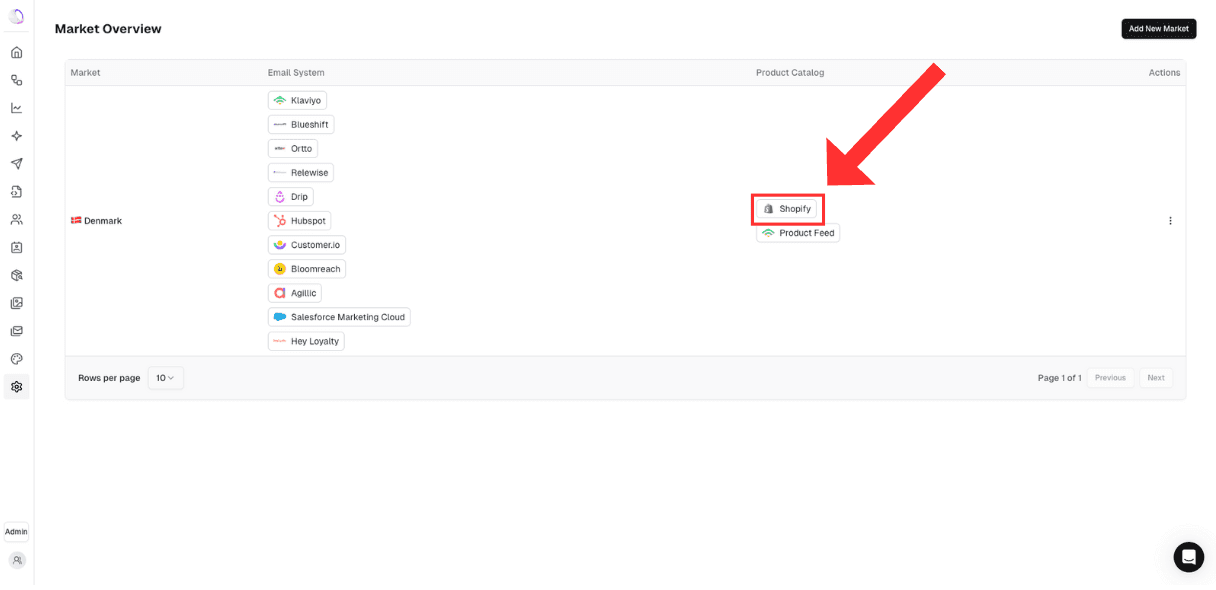Click the Market column header
This screenshot has height=590, width=1216.
pos(85,73)
